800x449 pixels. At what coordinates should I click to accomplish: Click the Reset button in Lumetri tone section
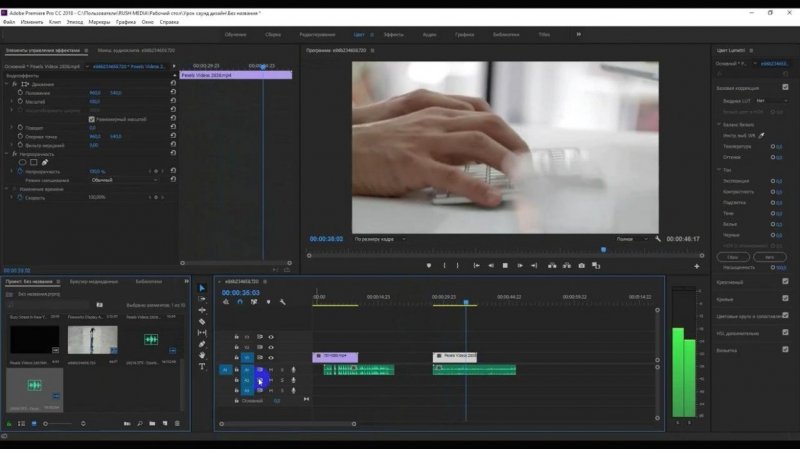[732, 257]
